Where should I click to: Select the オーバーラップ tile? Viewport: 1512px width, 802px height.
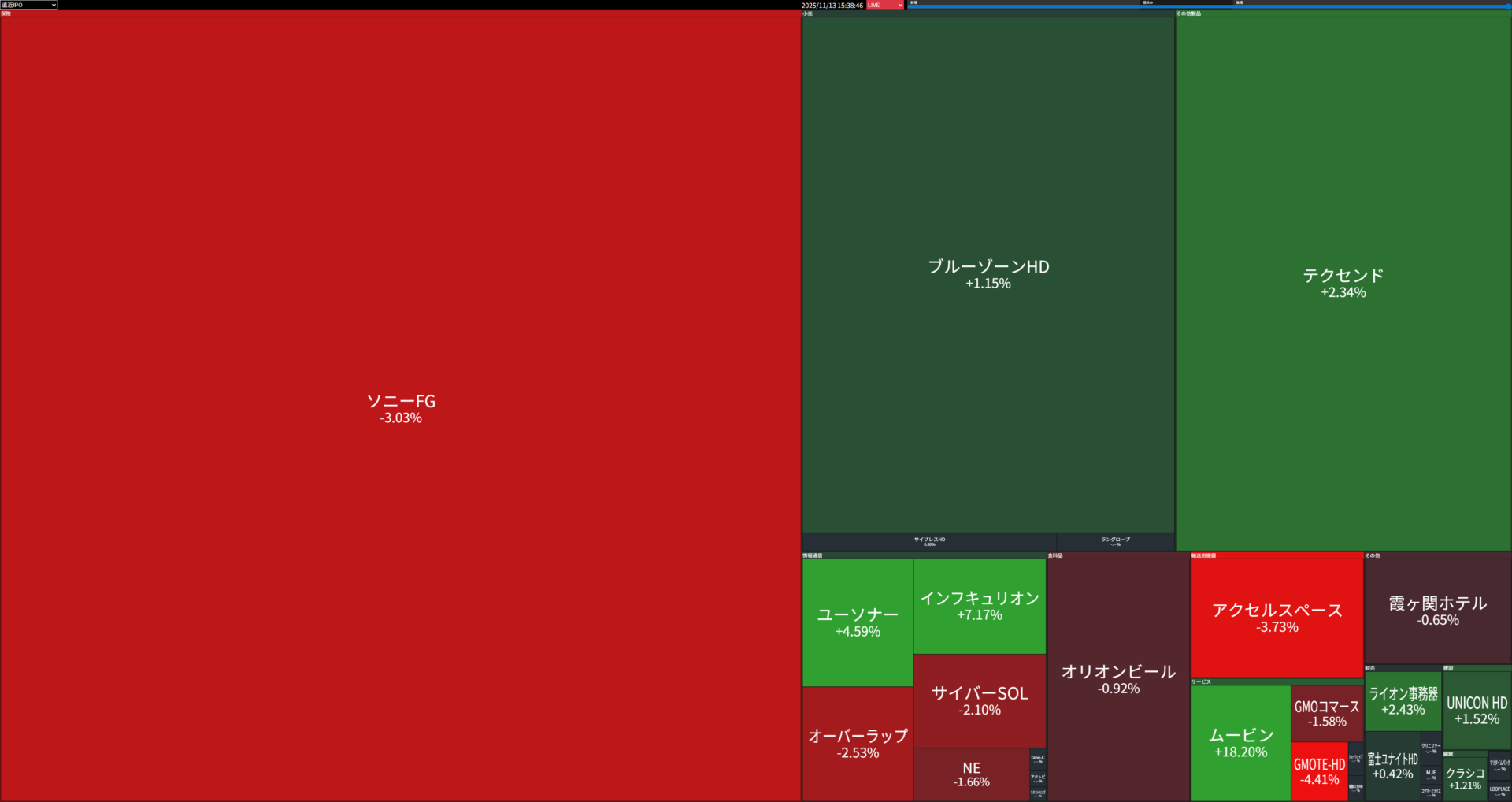(x=858, y=743)
